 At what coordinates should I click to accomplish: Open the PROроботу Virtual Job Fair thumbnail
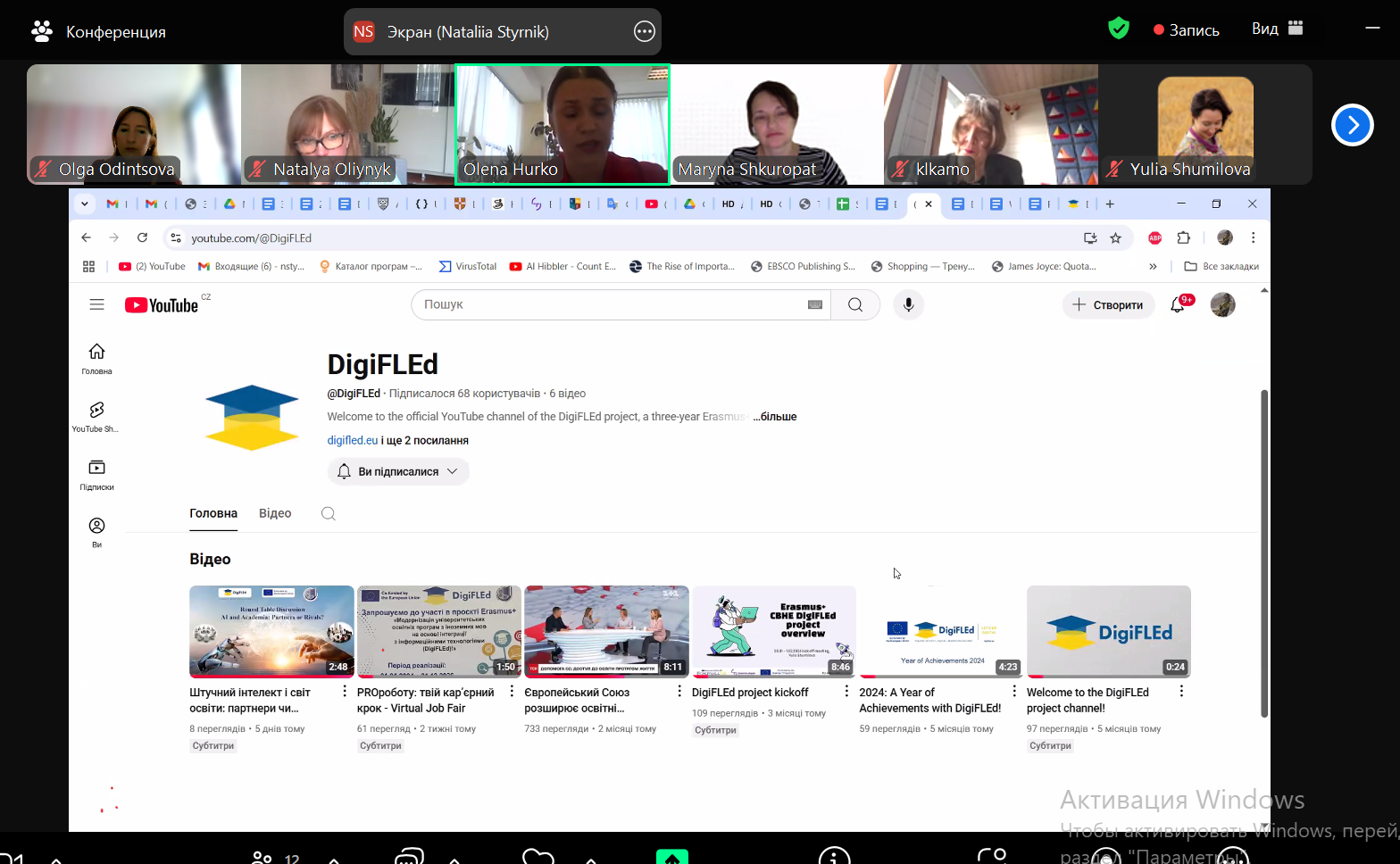point(439,631)
